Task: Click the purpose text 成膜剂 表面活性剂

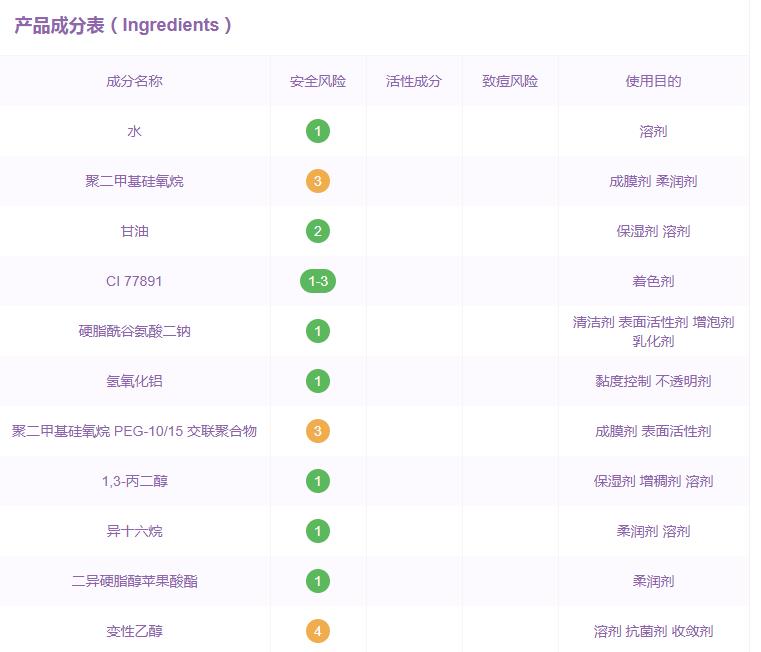Action: point(653,431)
